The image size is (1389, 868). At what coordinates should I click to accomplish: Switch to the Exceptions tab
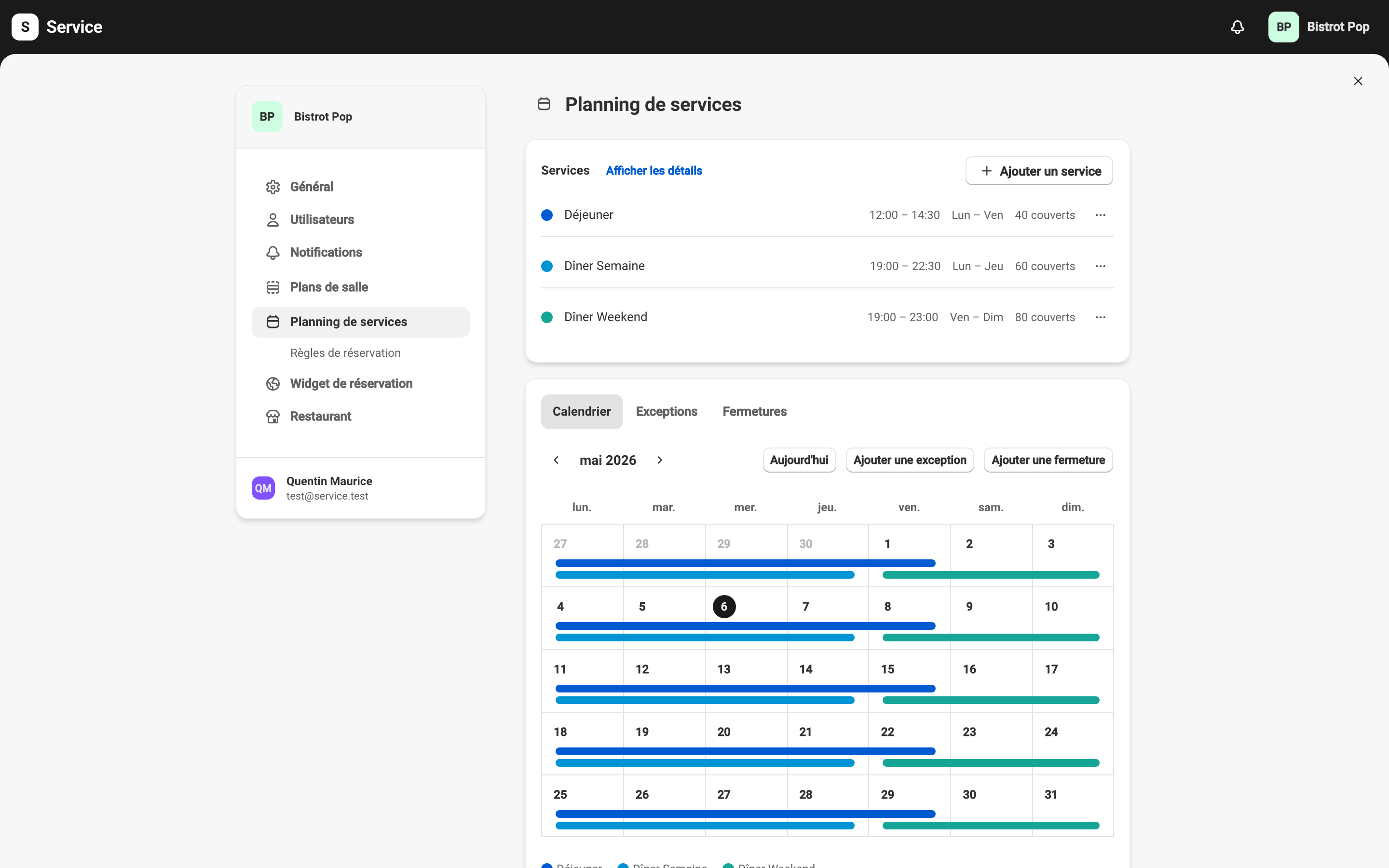point(667,412)
